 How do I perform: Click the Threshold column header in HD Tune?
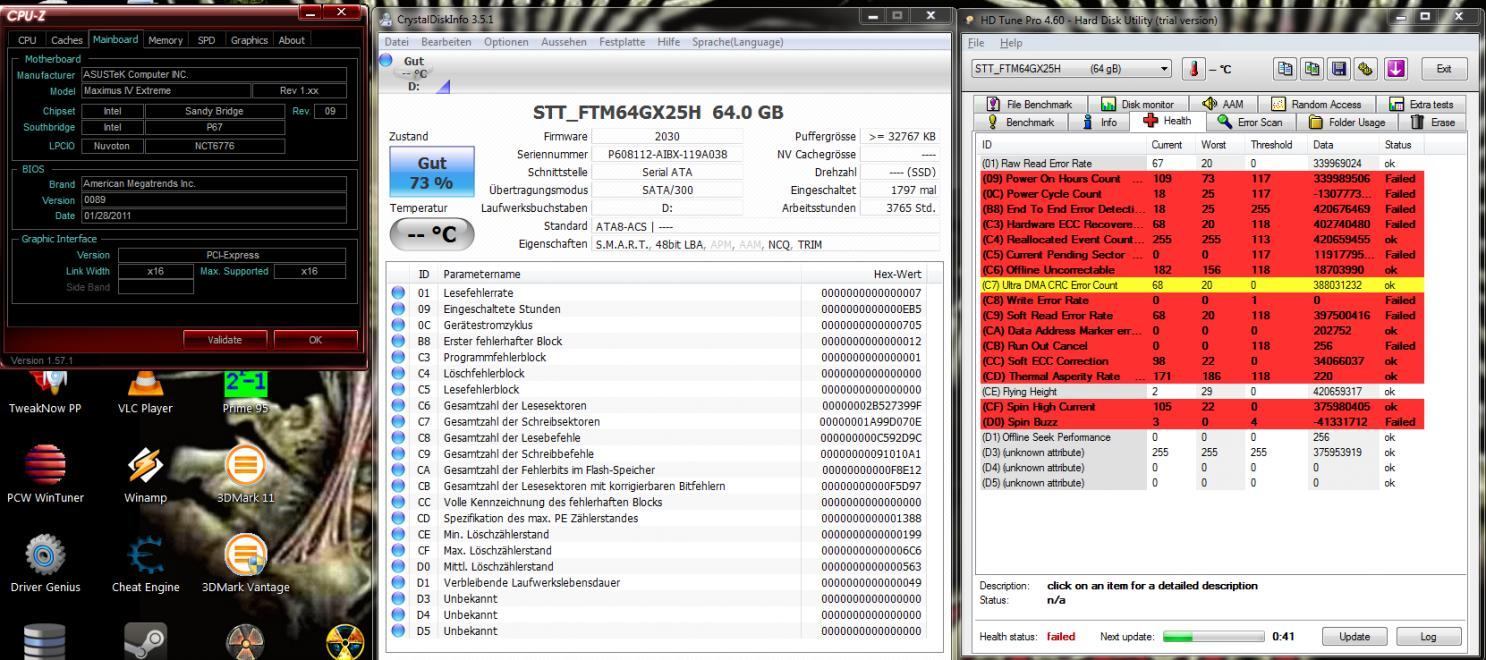[1270, 145]
